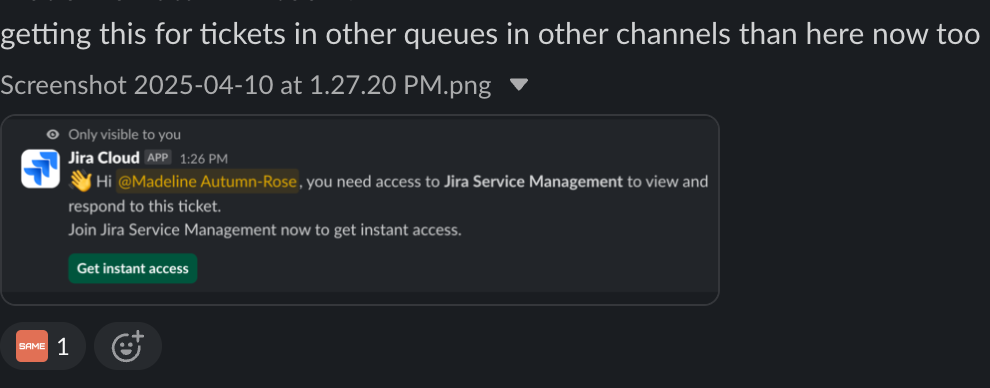Viewport: 990px width, 388px height.
Task: Click the reaction count number 1
Action: [x=63, y=346]
